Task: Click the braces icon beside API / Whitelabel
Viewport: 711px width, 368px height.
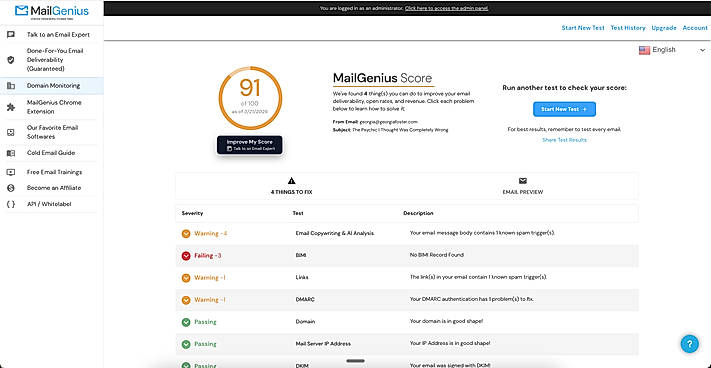Action: click(11, 204)
